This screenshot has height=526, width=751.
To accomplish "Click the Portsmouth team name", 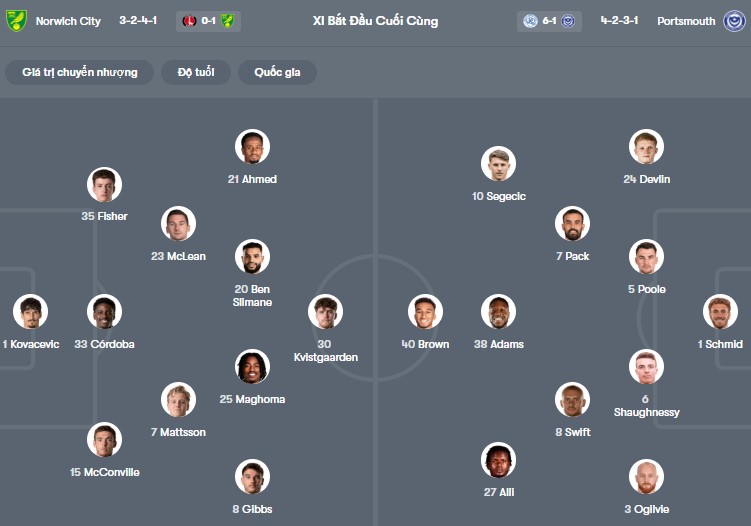I will 686,21.
